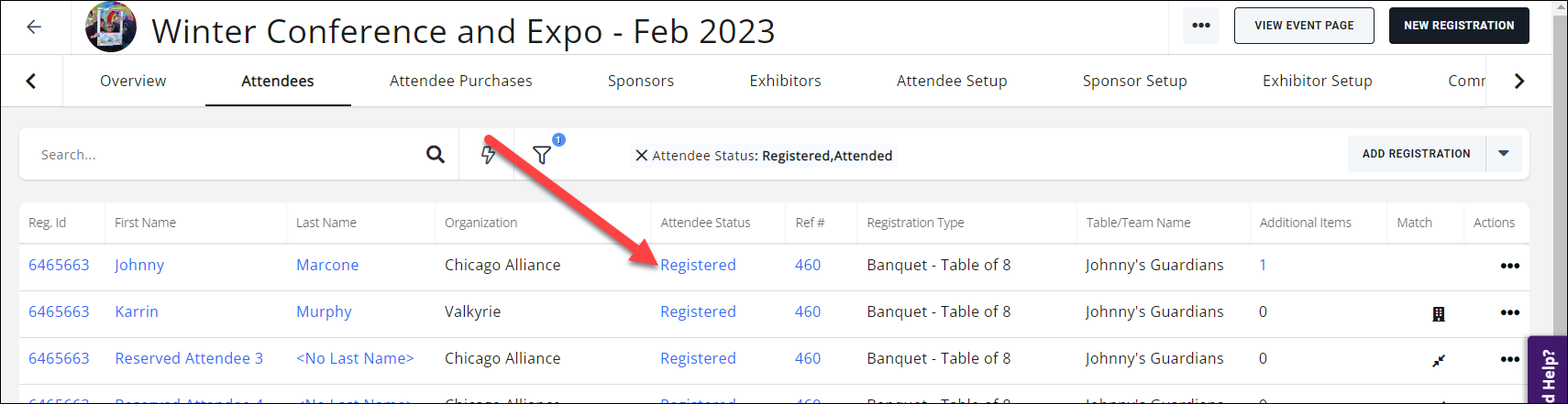The image size is (1568, 404).
Task: Open the filter funnel icon
Action: [x=542, y=155]
